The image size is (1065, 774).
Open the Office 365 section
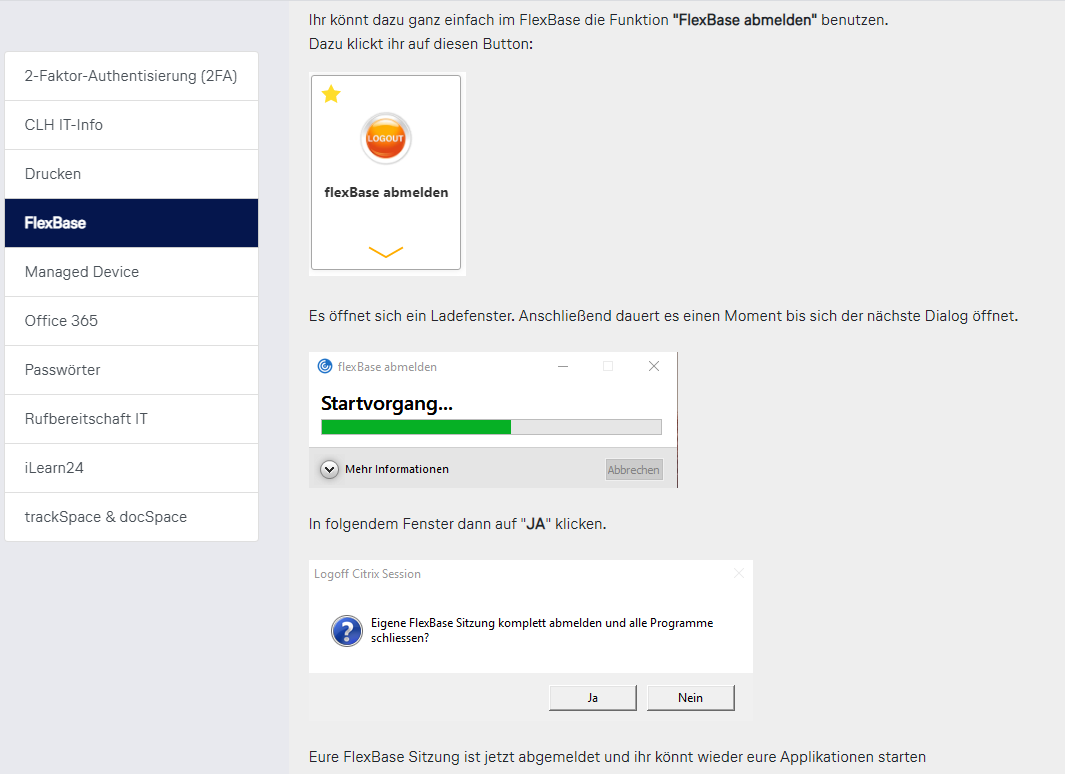click(131, 321)
